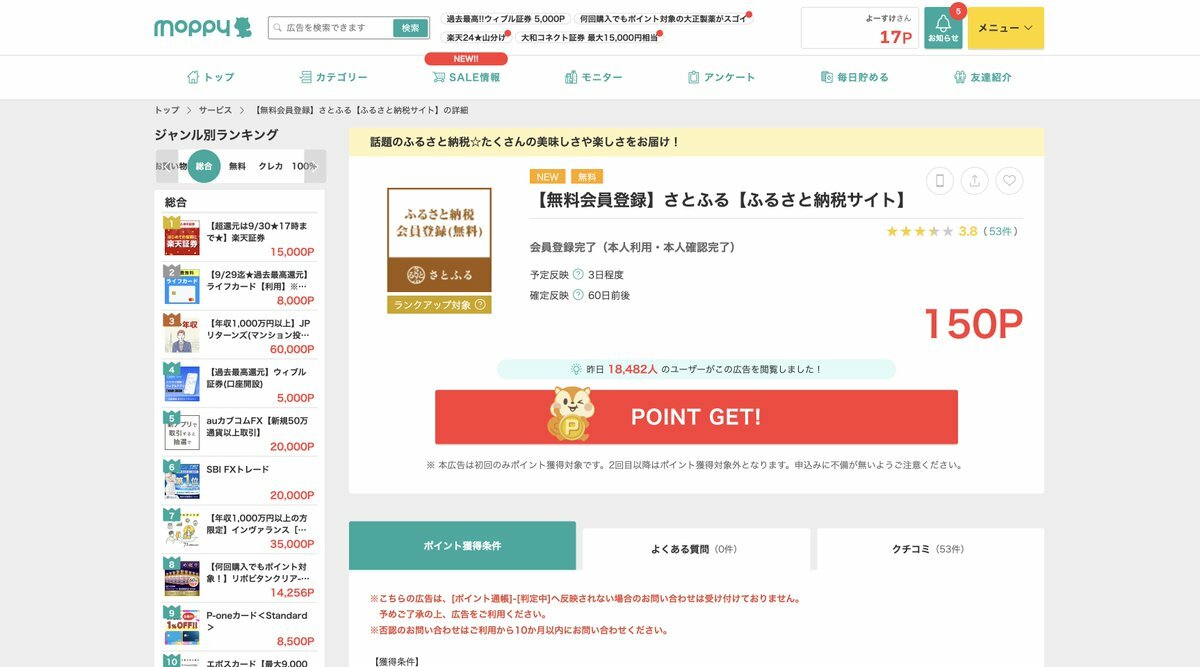Switch to クチコミ tab
1200x667 pixels.
[x=930, y=549]
